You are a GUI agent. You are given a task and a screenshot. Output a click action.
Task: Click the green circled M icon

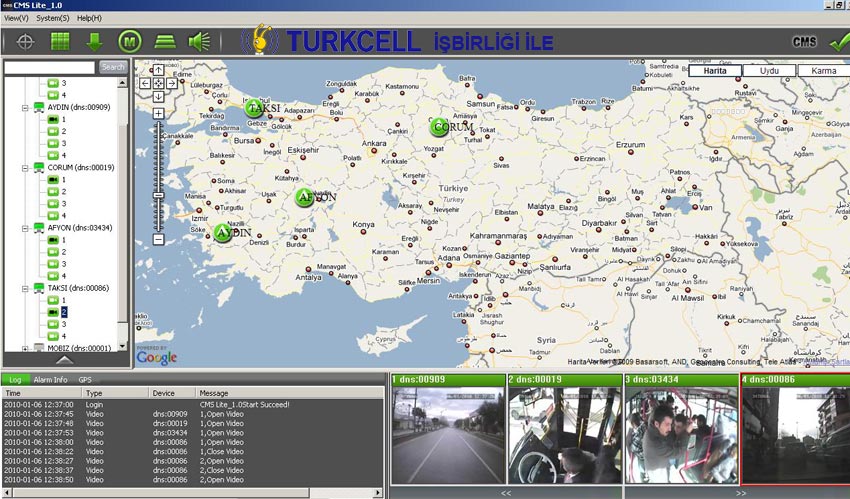pos(130,42)
